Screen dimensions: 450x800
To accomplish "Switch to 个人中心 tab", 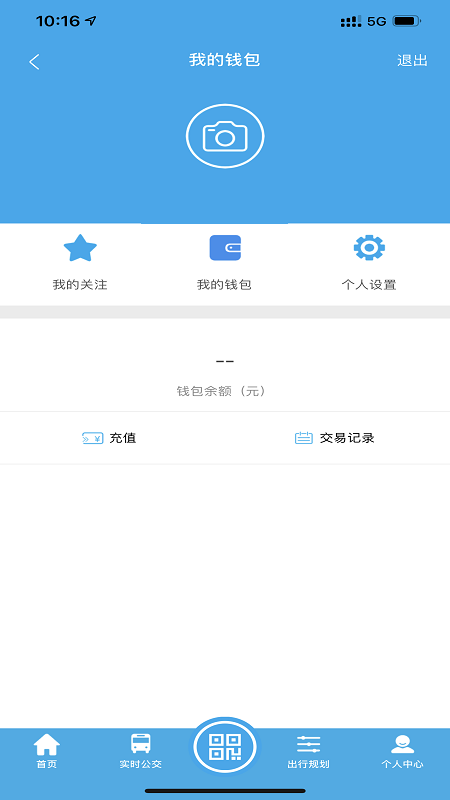I will tap(402, 751).
